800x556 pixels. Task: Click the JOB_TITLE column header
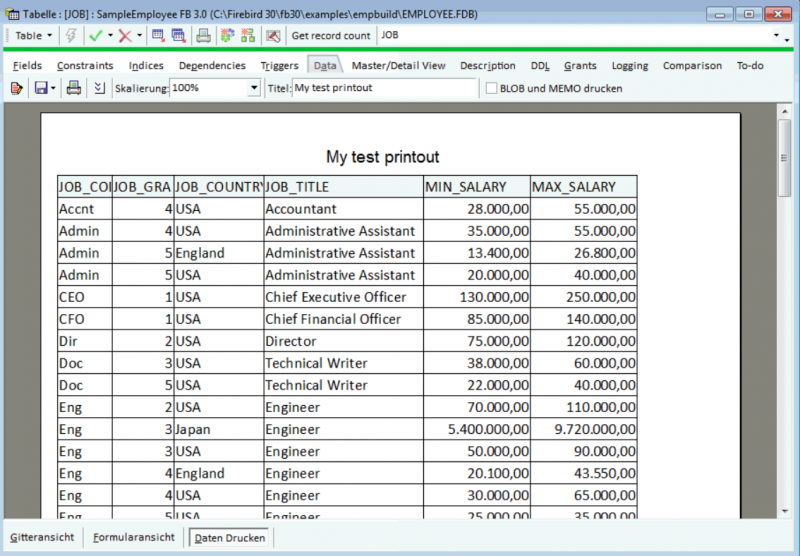pos(343,187)
